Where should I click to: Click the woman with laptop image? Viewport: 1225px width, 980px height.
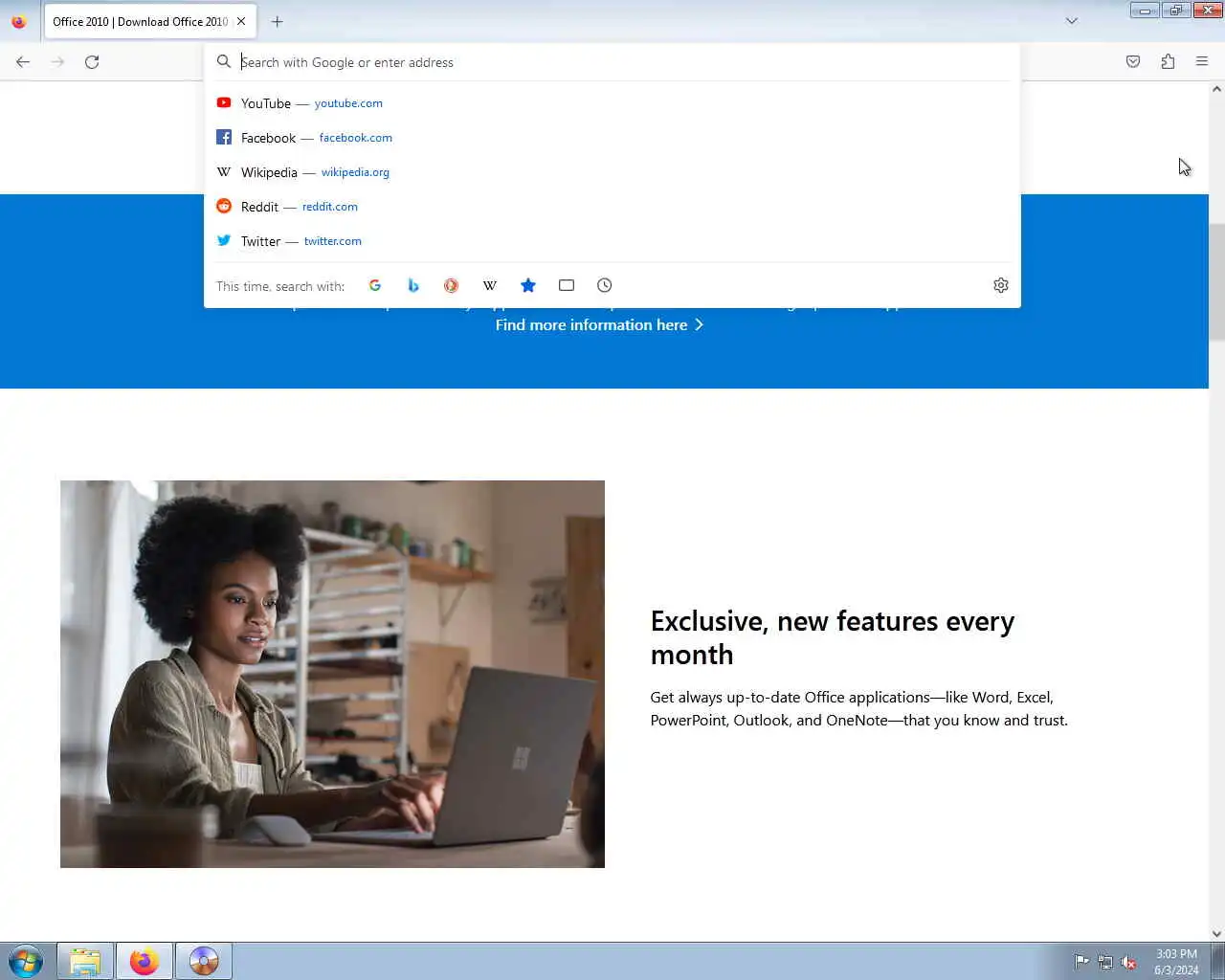tap(332, 674)
